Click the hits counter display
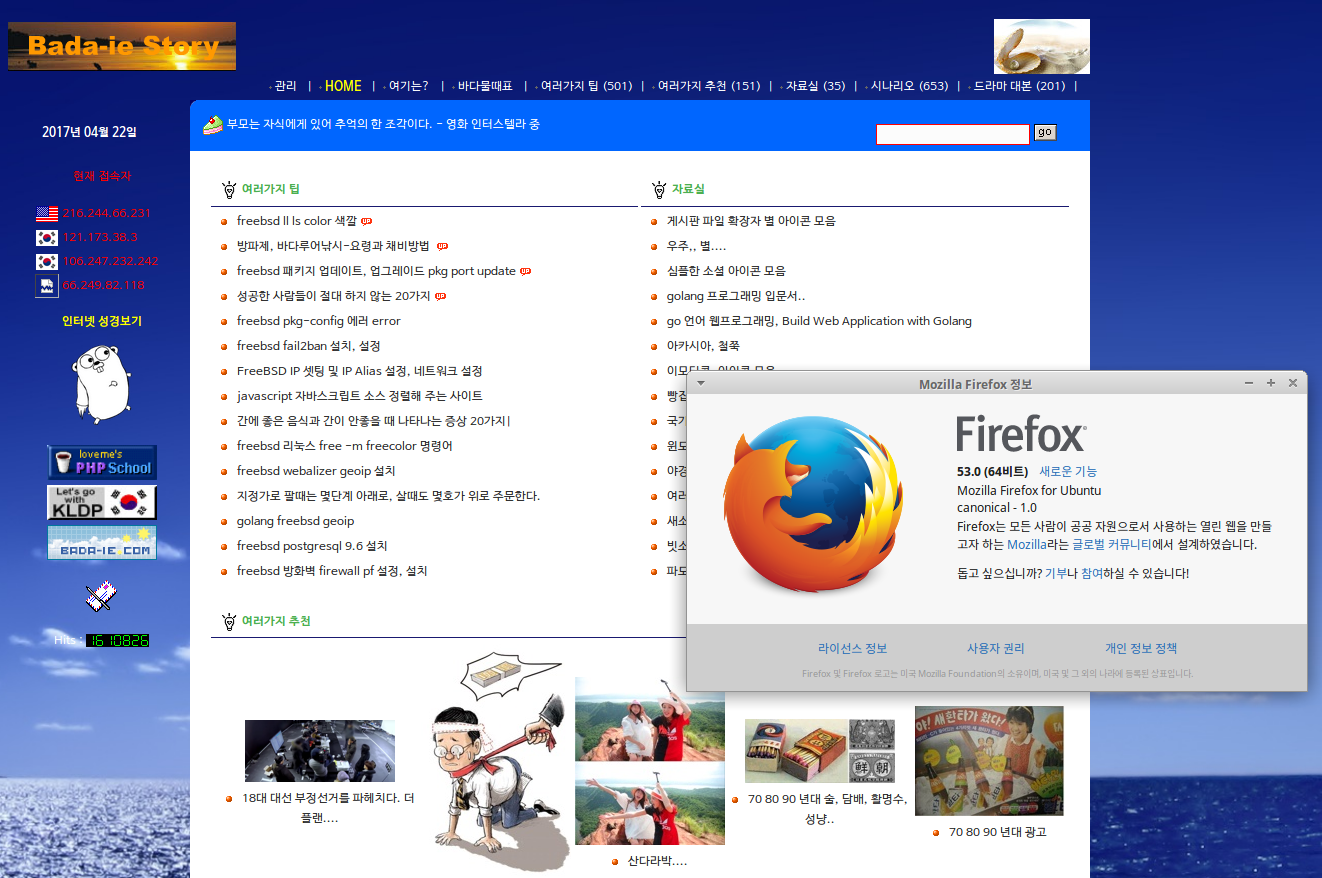Image resolution: width=1322 pixels, height=878 pixels. coord(117,640)
